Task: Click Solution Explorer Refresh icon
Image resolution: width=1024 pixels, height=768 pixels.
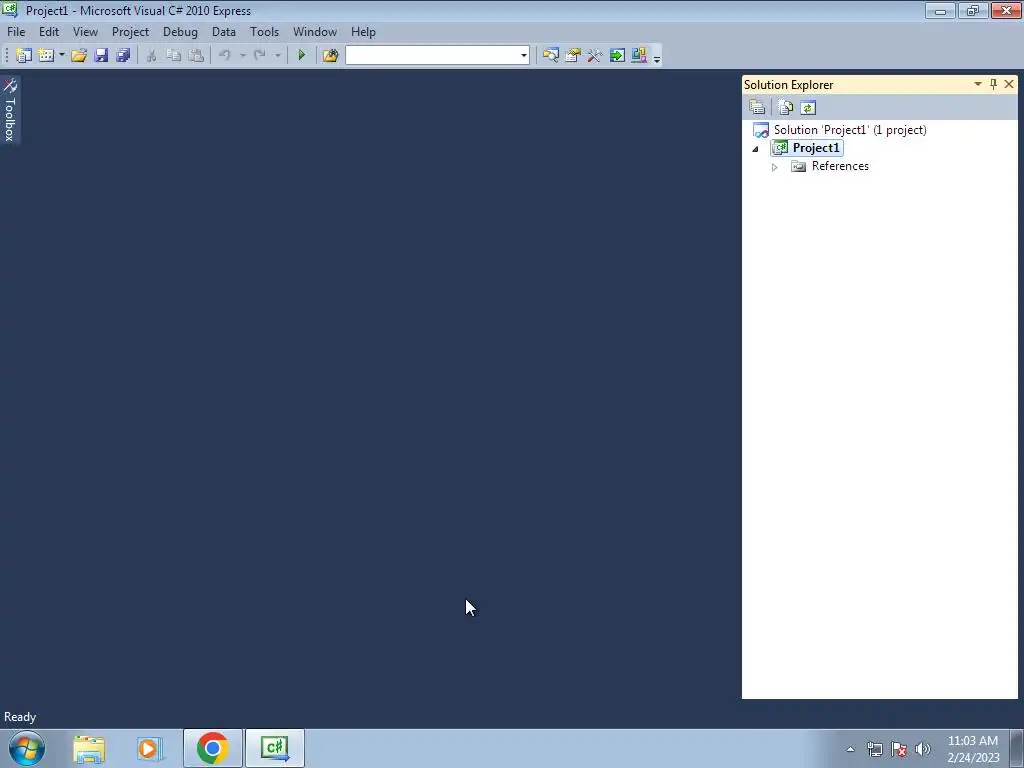Action: 808,108
